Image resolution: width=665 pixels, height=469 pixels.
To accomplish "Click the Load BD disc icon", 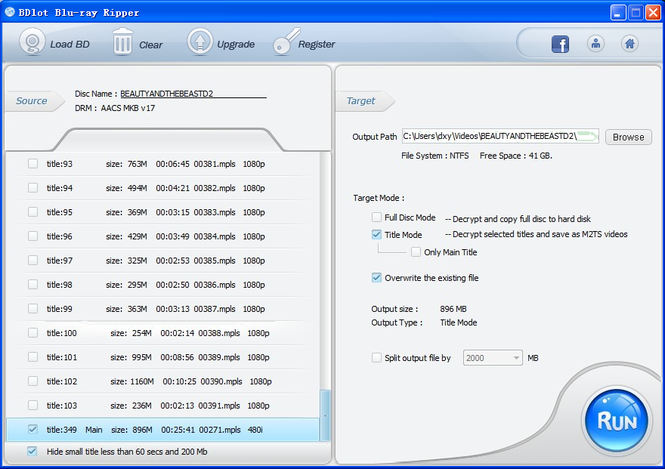I will coord(32,42).
